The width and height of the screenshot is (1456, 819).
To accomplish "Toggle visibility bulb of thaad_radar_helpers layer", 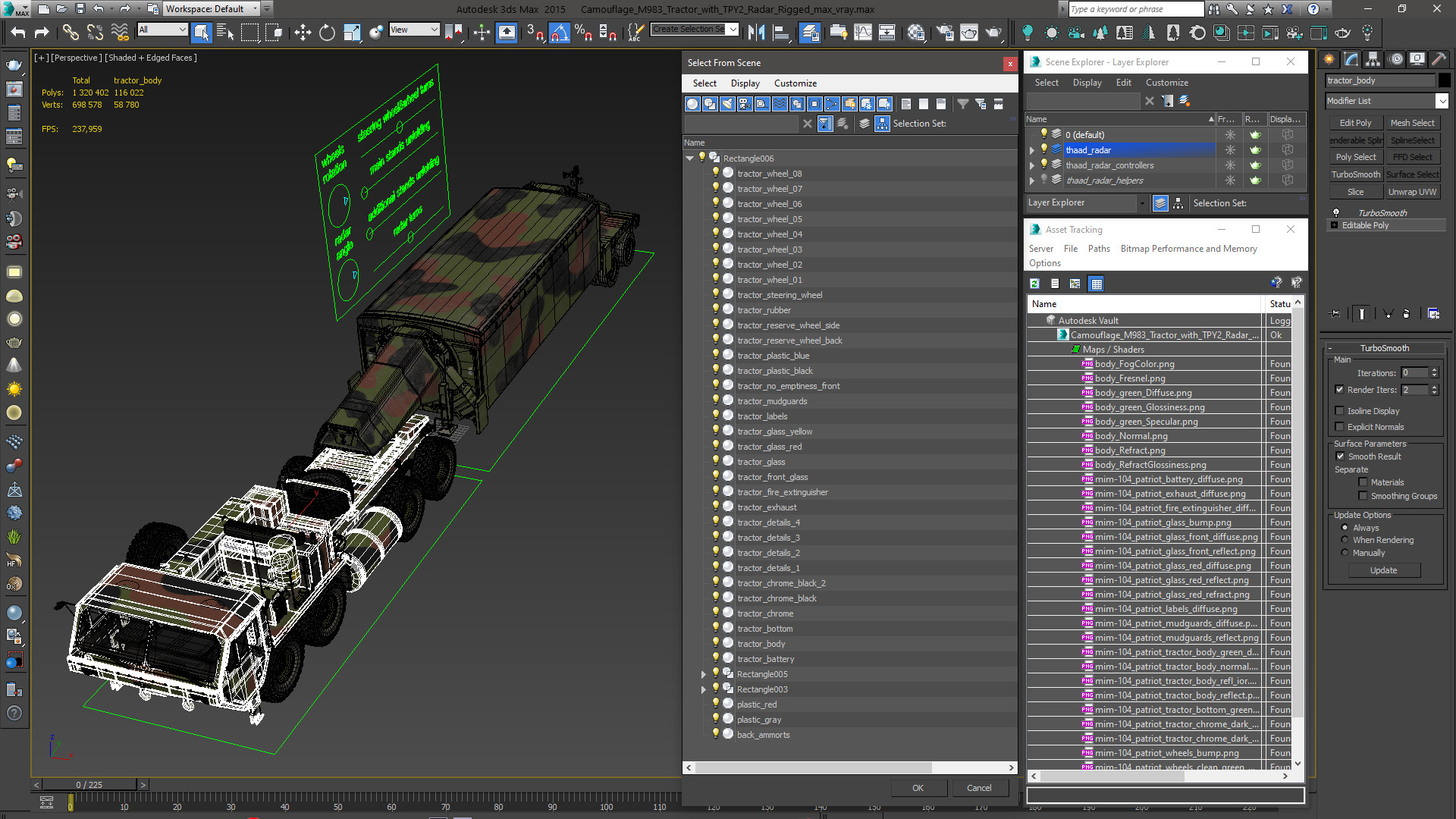I will pyautogui.click(x=1043, y=180).
